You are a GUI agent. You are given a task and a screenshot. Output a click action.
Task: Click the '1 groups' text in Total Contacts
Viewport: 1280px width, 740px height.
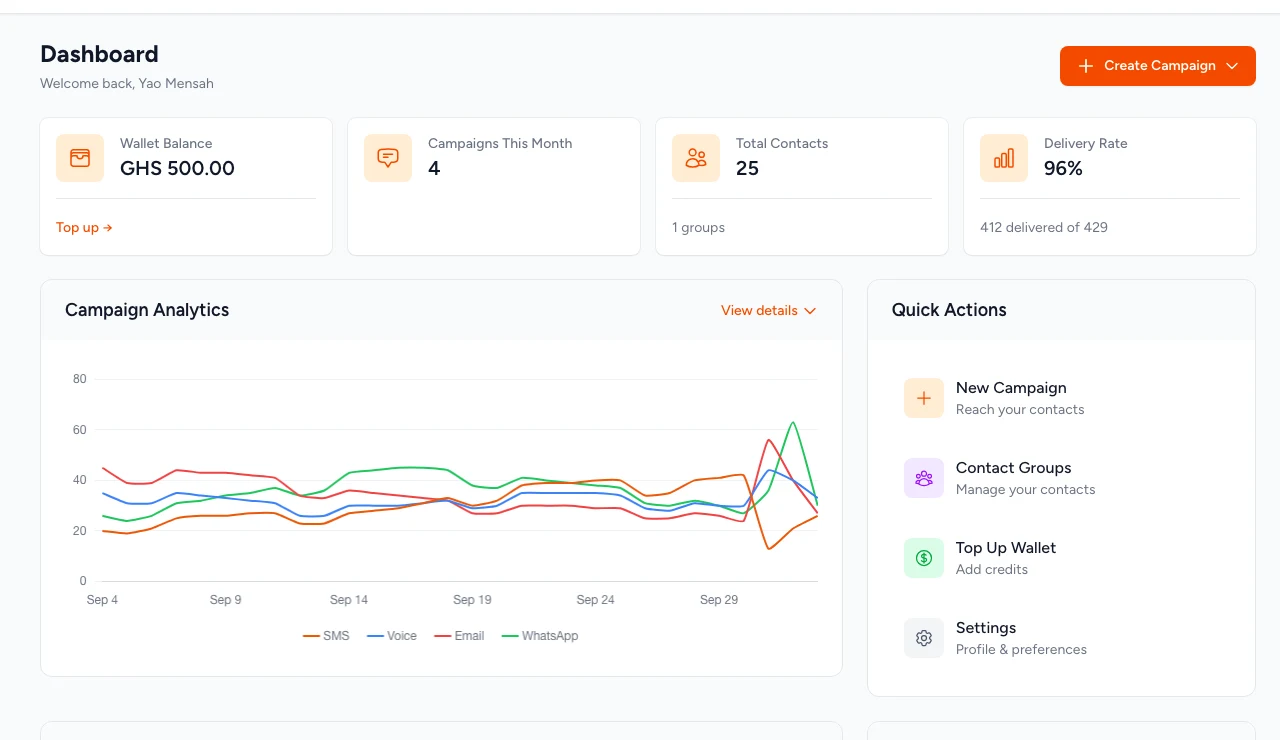pyautogui.click(x=698, y=227)
